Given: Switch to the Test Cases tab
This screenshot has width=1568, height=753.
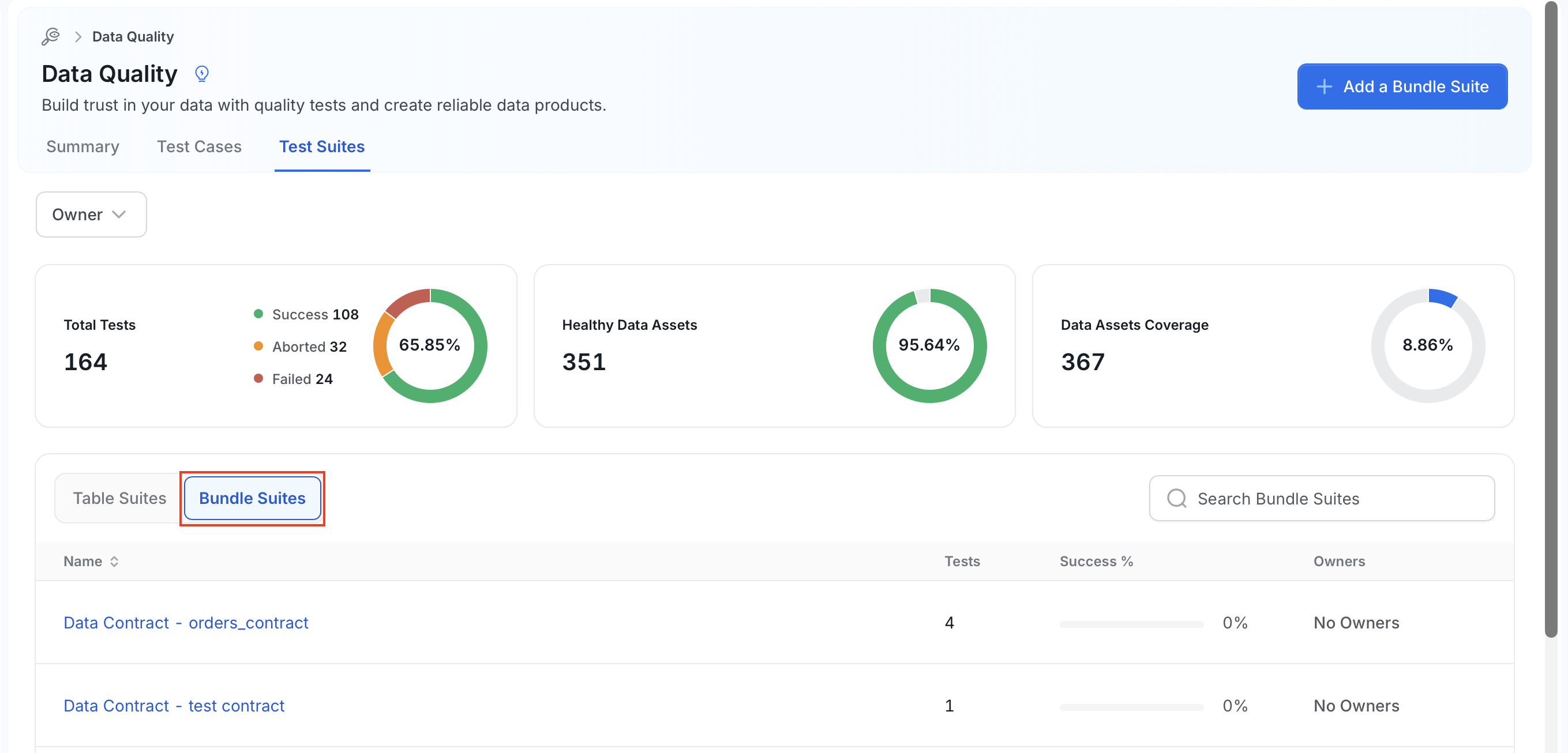Looking at the screenshot, I should 199,146.
